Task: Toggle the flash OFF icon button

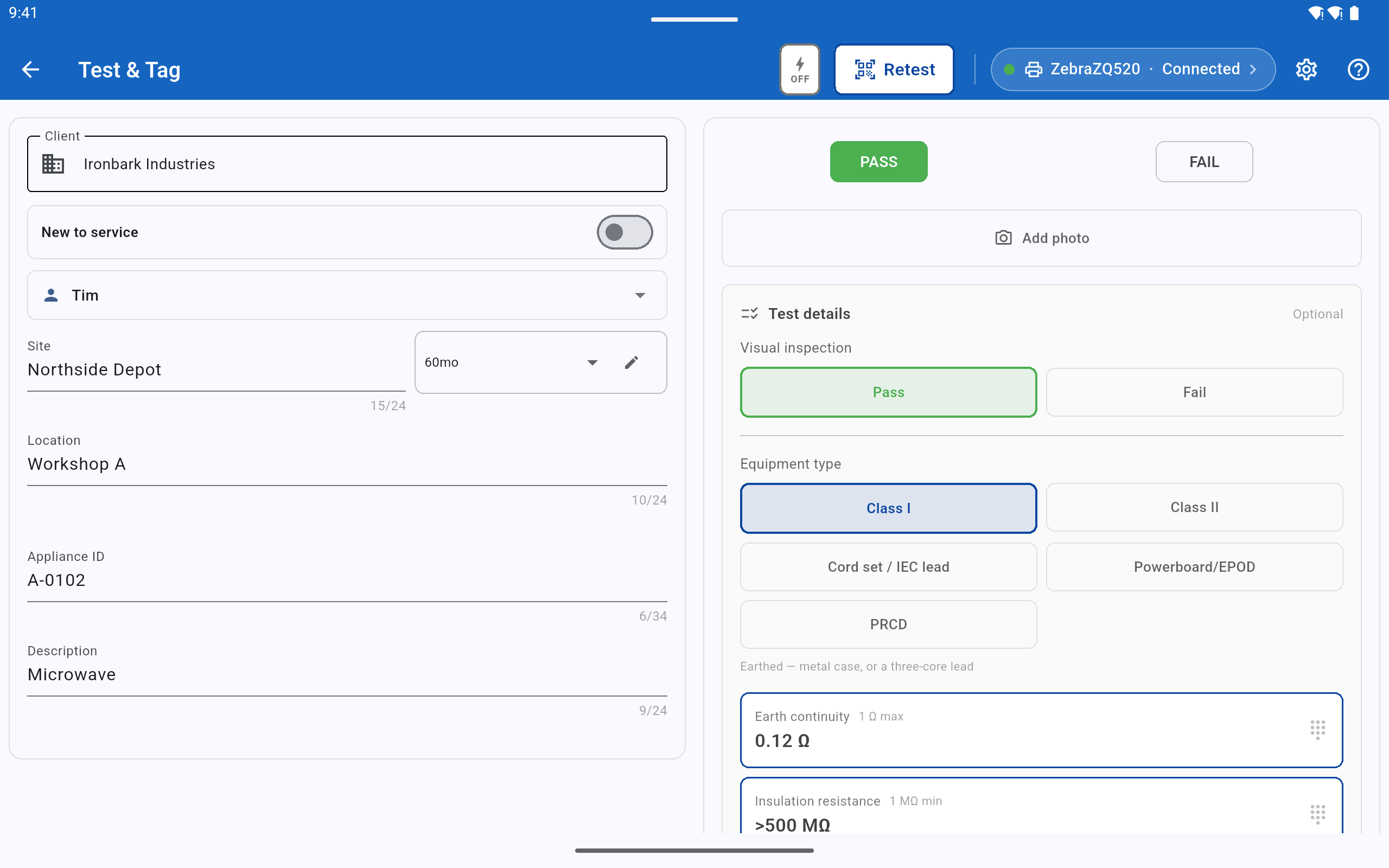Action: point(800,69)
